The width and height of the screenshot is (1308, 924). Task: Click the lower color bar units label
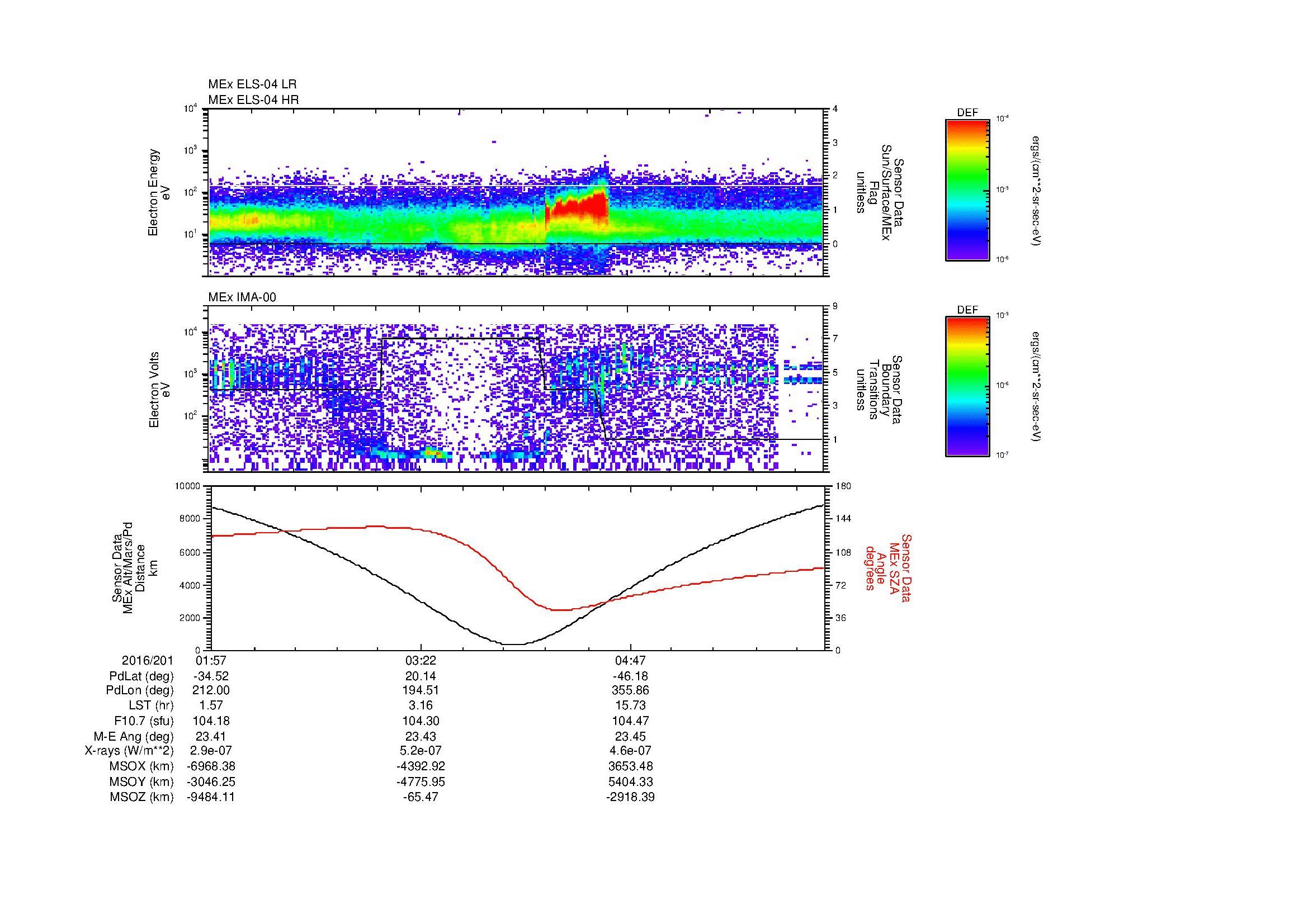(x=1037, y=387)
